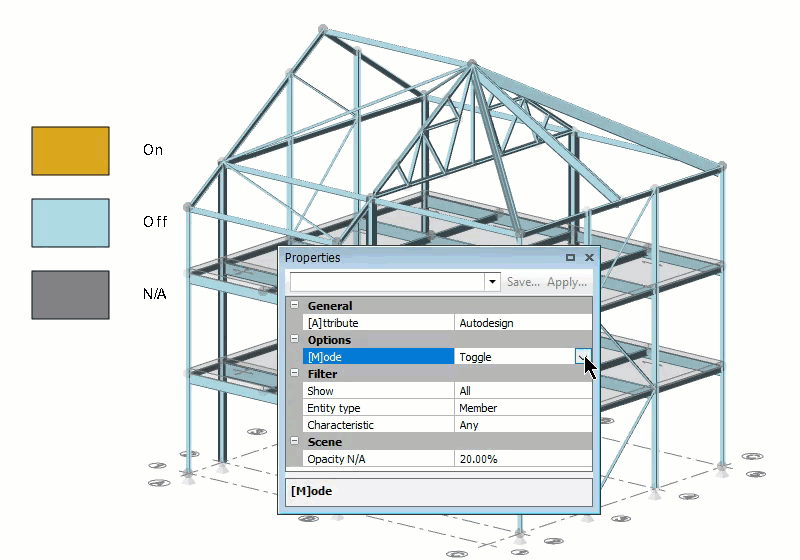Click the light blue Off legend swatch
800x560 pixels.
point(70,223)
